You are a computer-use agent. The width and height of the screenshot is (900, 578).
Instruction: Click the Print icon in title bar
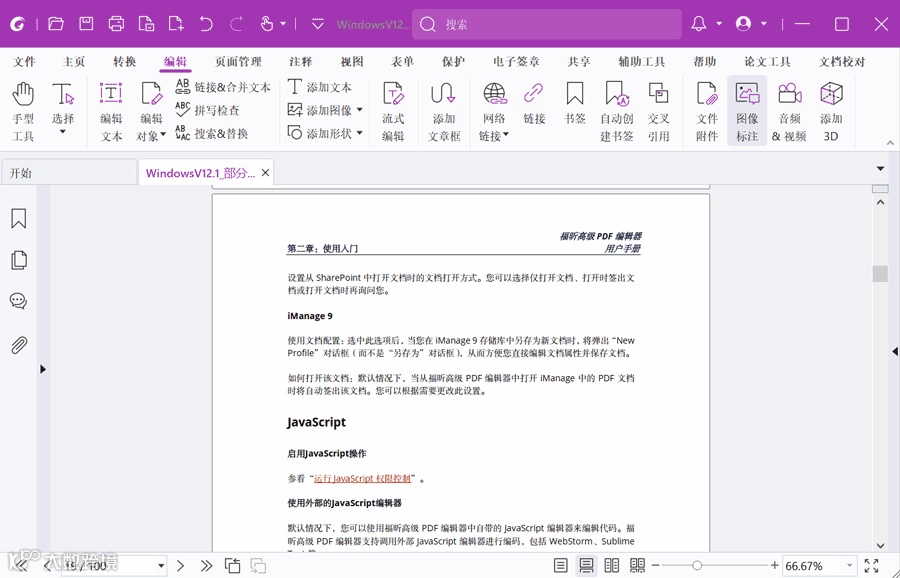117,24
